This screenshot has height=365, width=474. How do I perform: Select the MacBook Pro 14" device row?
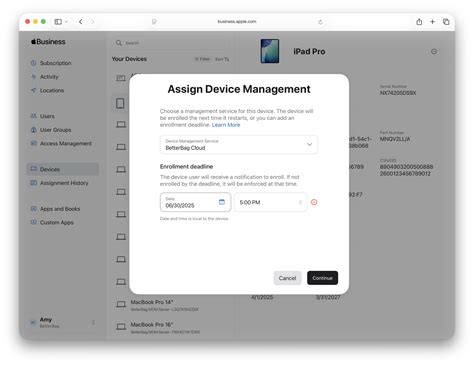172,305
